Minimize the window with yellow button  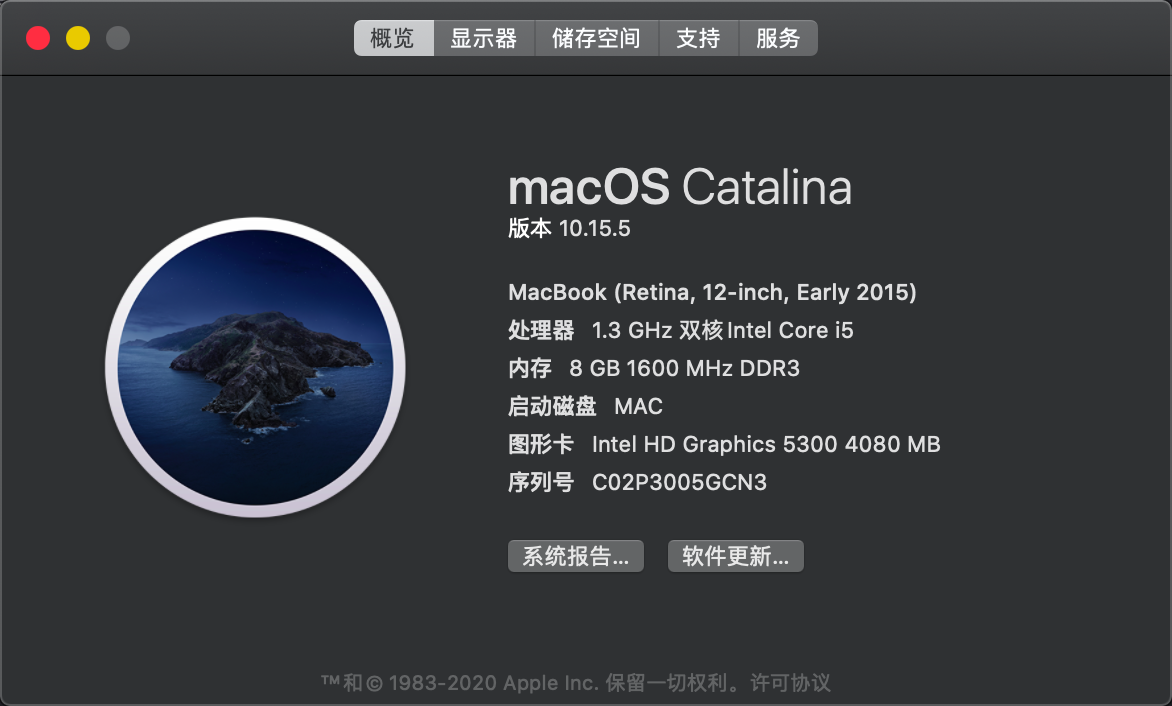[x=78, y=38]
